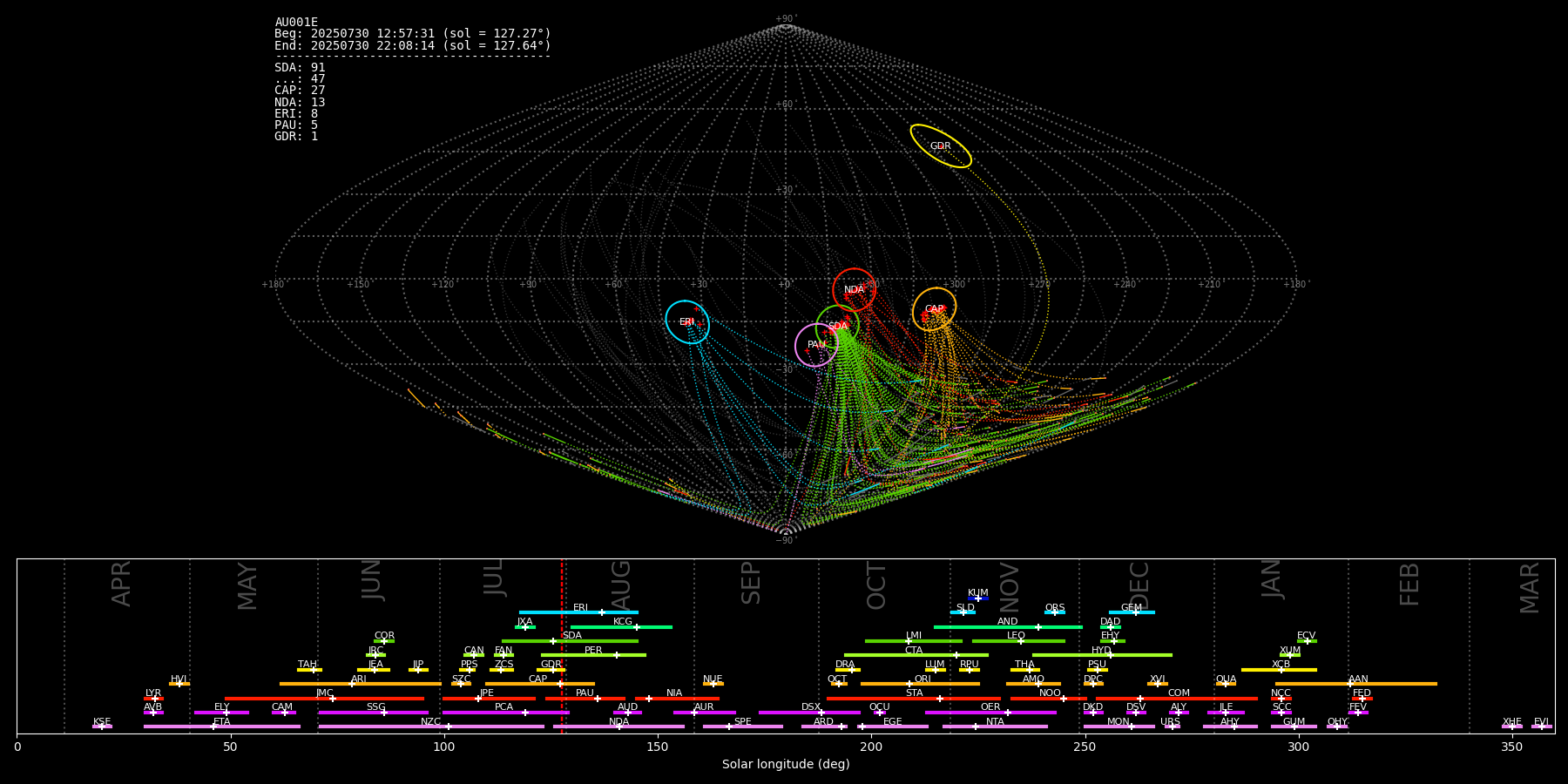This screenshot has width=1568, height=784.
Task: Click the EVI shower label in the timeline
Action: (1541, 722)
